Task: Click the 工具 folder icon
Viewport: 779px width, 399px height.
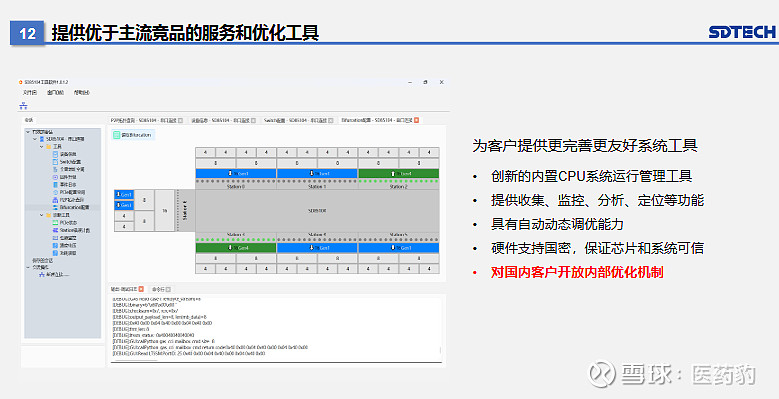Action: tap(49, 147)
